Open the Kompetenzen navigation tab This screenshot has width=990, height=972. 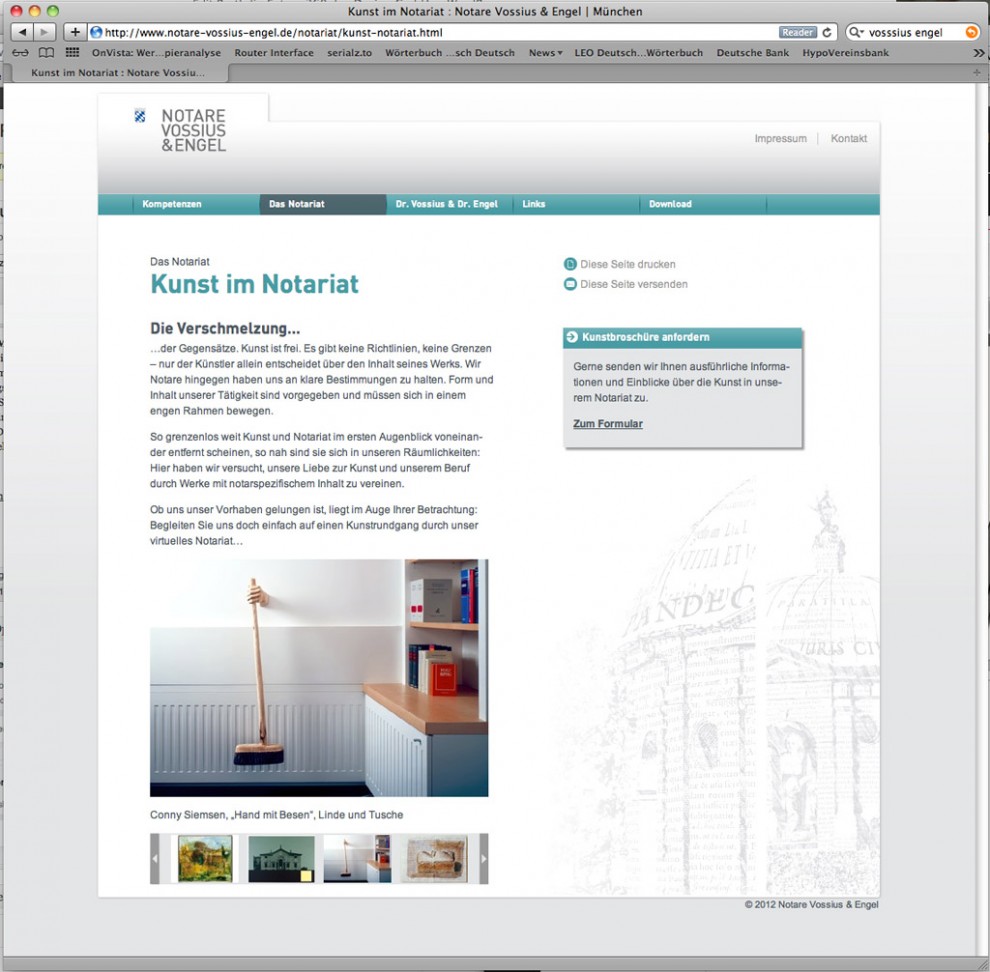[172, 204]
